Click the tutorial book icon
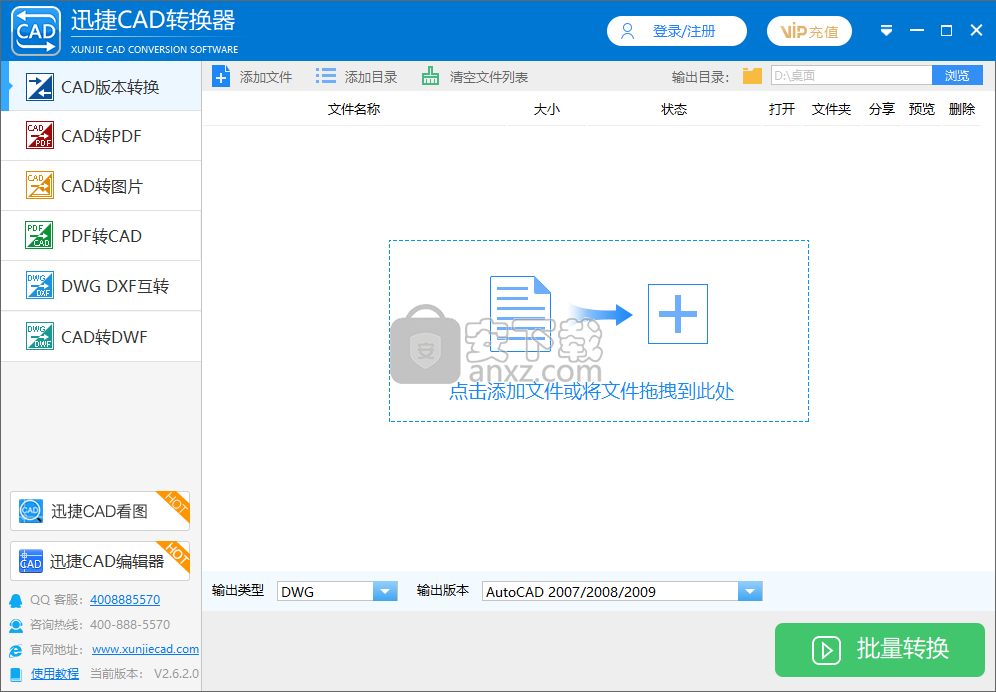This screenshot has width=996, height=692. tap(17, 674)
